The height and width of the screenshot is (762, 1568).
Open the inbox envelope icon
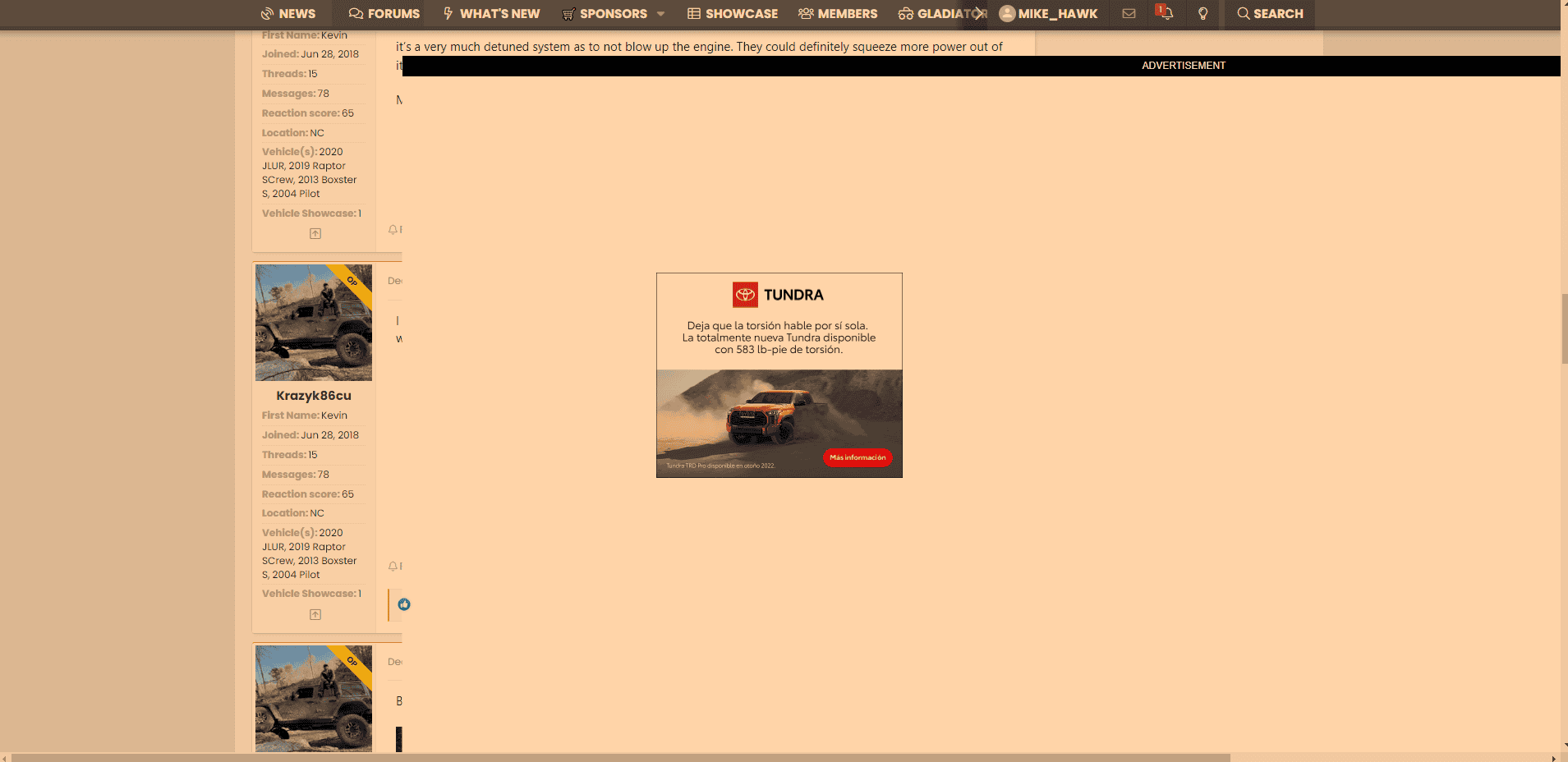click(x=1129, y=14)
